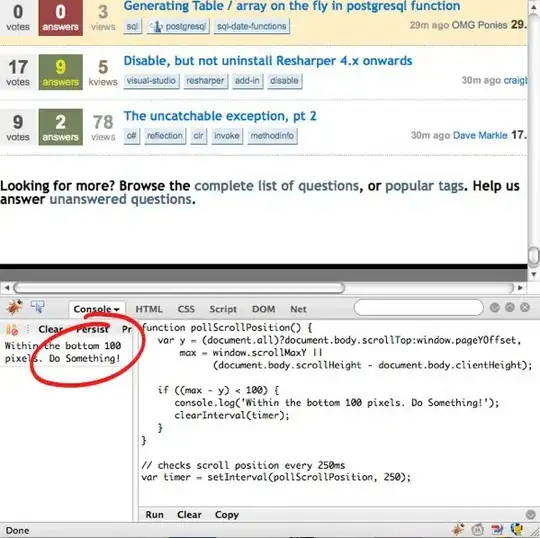Toggle the command editor collapse icon beside Copy
The image size is (540, 538).
tap(531, 514)
